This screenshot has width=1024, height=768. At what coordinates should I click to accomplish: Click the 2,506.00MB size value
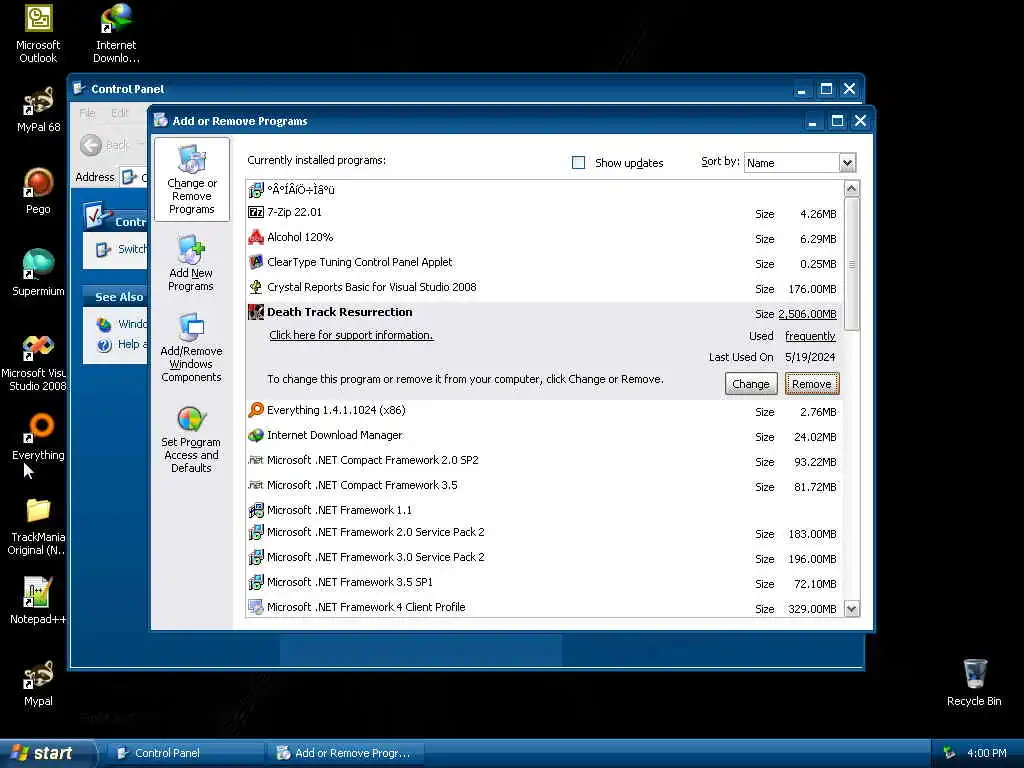point(807,314)
